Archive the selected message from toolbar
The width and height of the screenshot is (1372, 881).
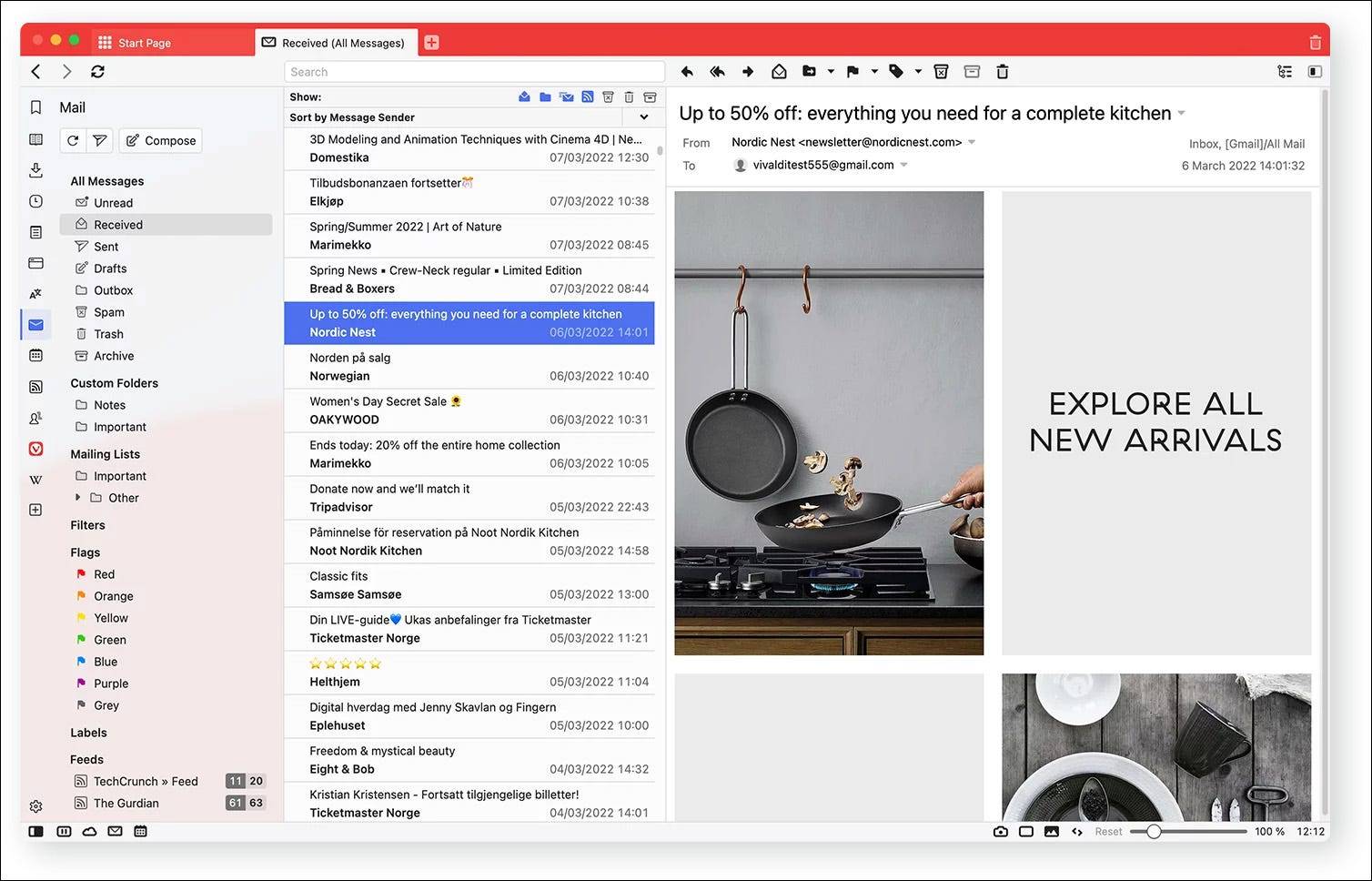pos(972,72)
